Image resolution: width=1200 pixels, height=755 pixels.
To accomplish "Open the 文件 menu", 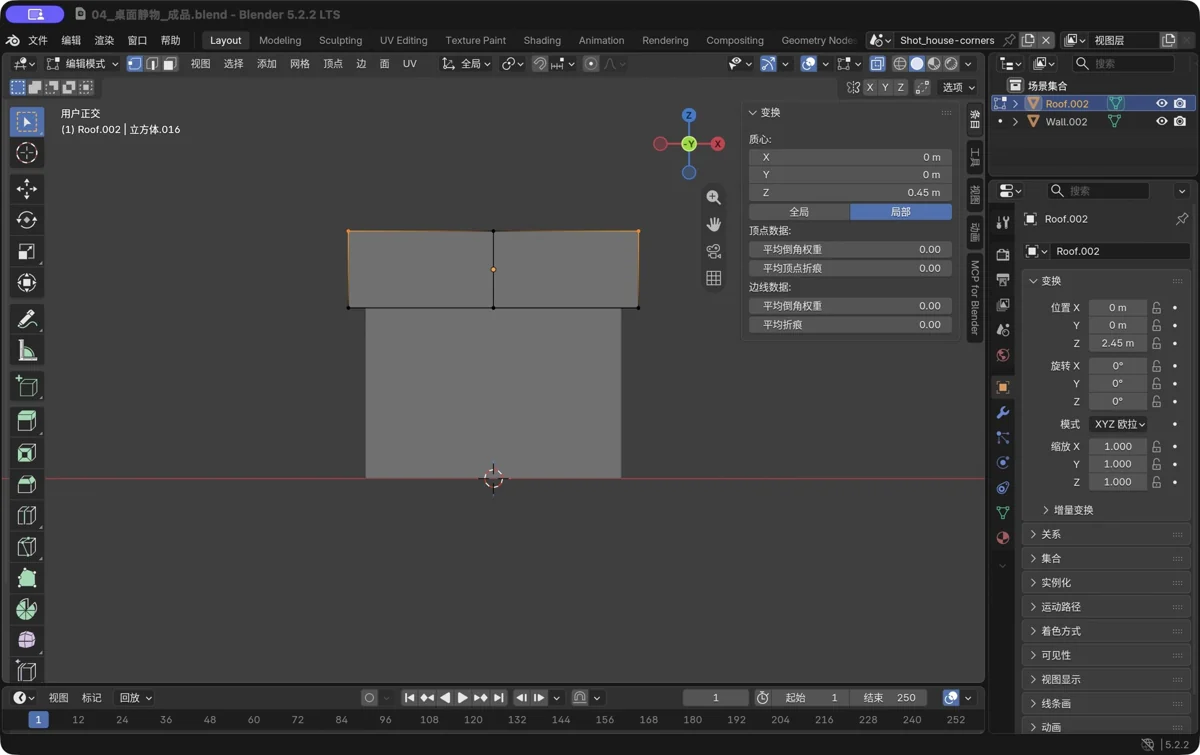I will point(38,40).
